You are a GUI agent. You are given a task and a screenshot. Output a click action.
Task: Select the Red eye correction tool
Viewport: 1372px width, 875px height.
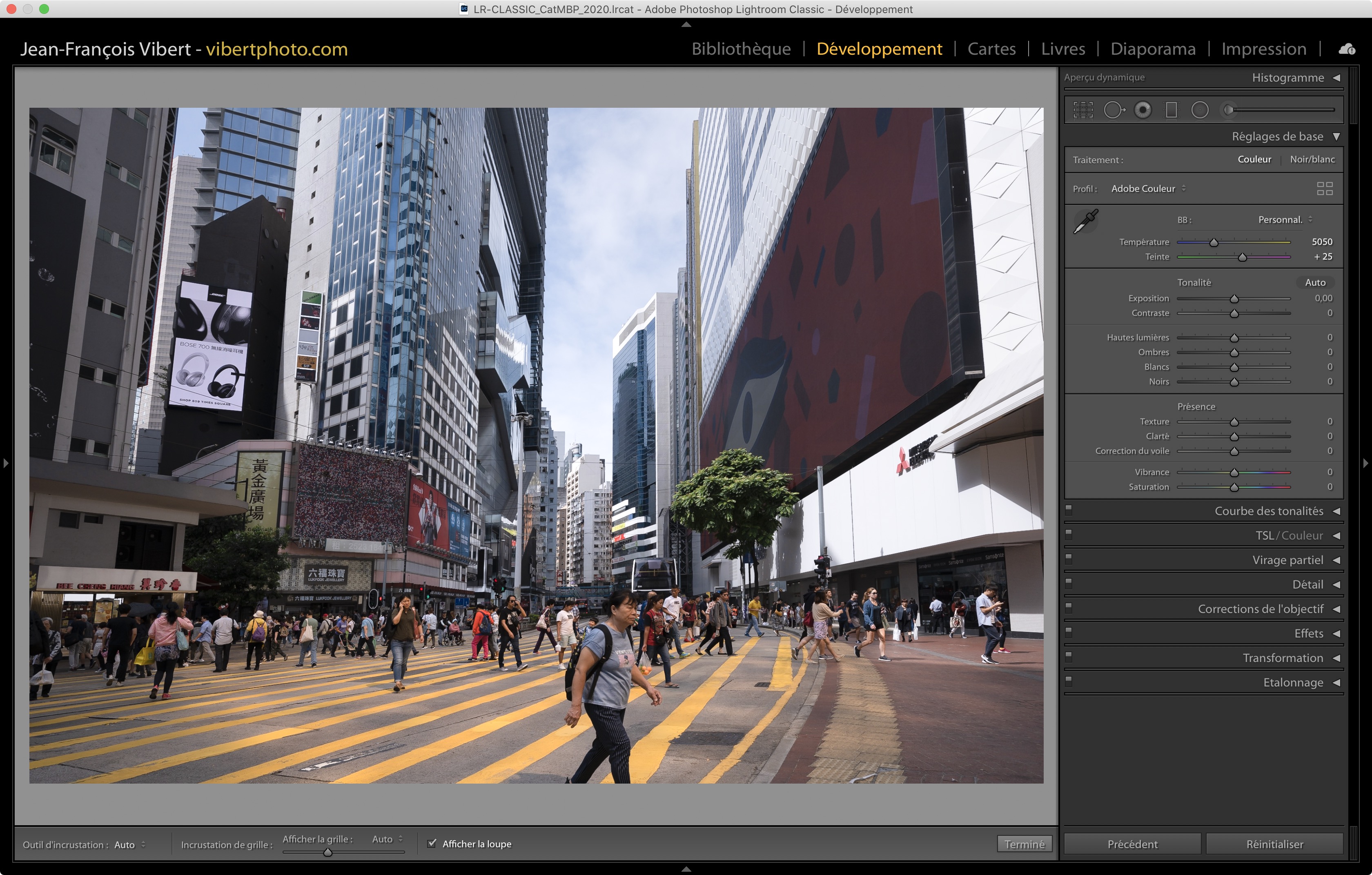(1143, 110)
